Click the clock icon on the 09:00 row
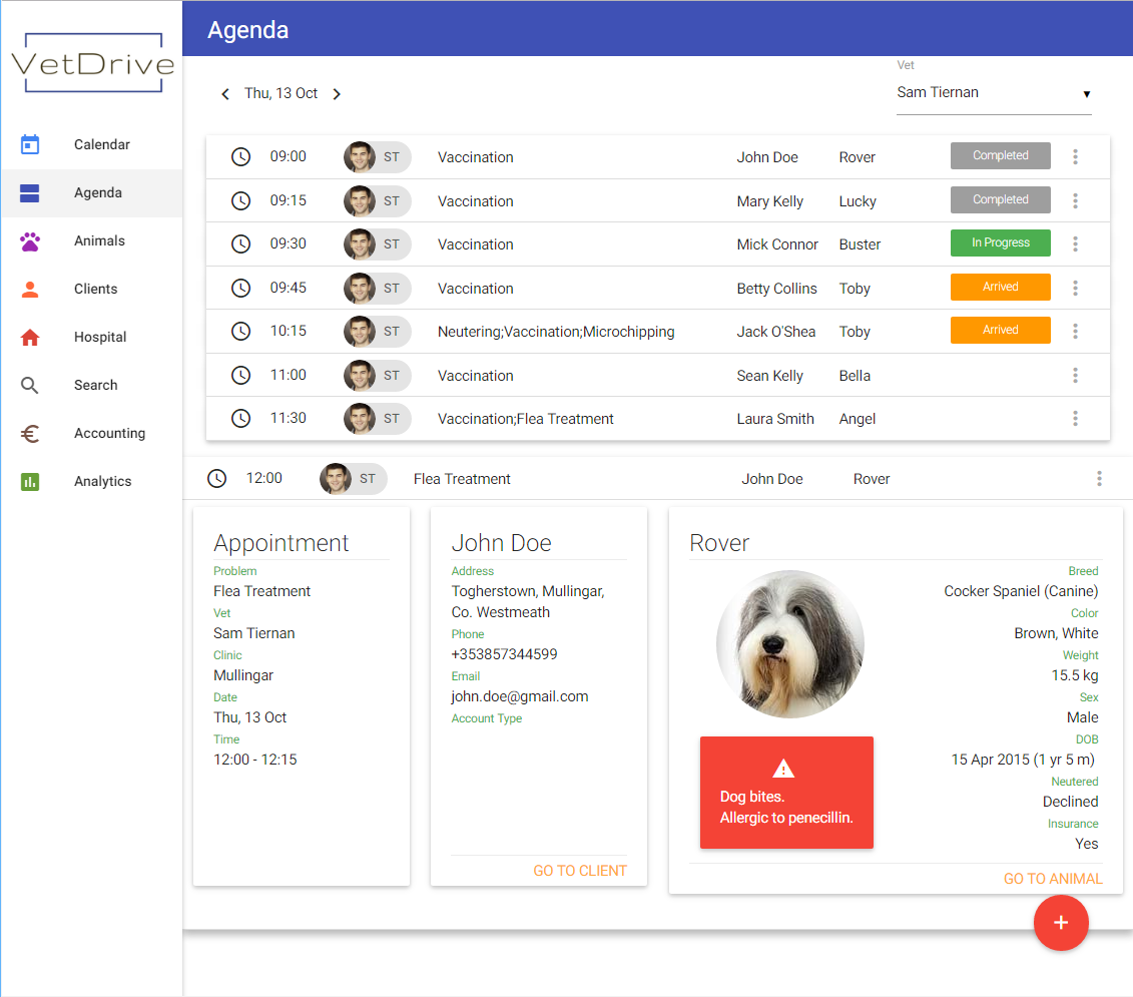Image resolution: width=1133 pixels, height=997 pixels. pos(241,157)
